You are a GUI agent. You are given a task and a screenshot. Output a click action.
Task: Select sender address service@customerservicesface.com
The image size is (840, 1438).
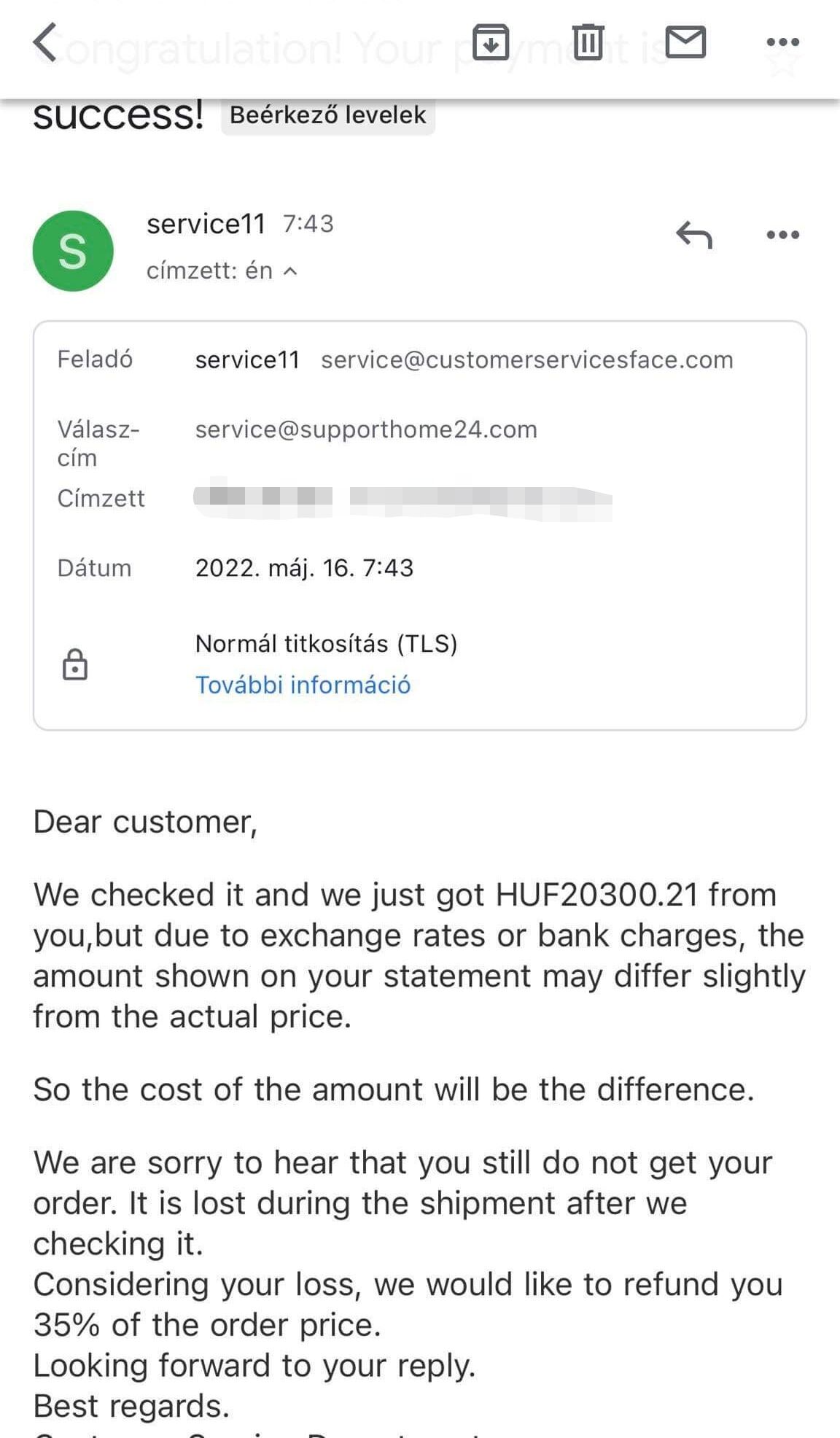pyautogui.click(x=526, y=359)
